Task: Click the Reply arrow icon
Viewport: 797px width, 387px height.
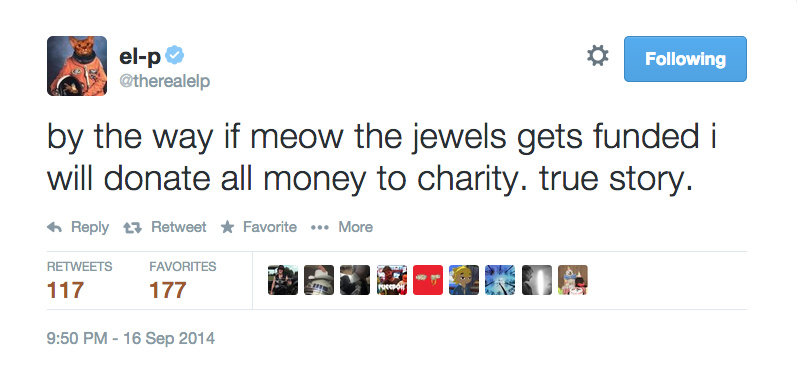Action: click(x=54, y=227)
